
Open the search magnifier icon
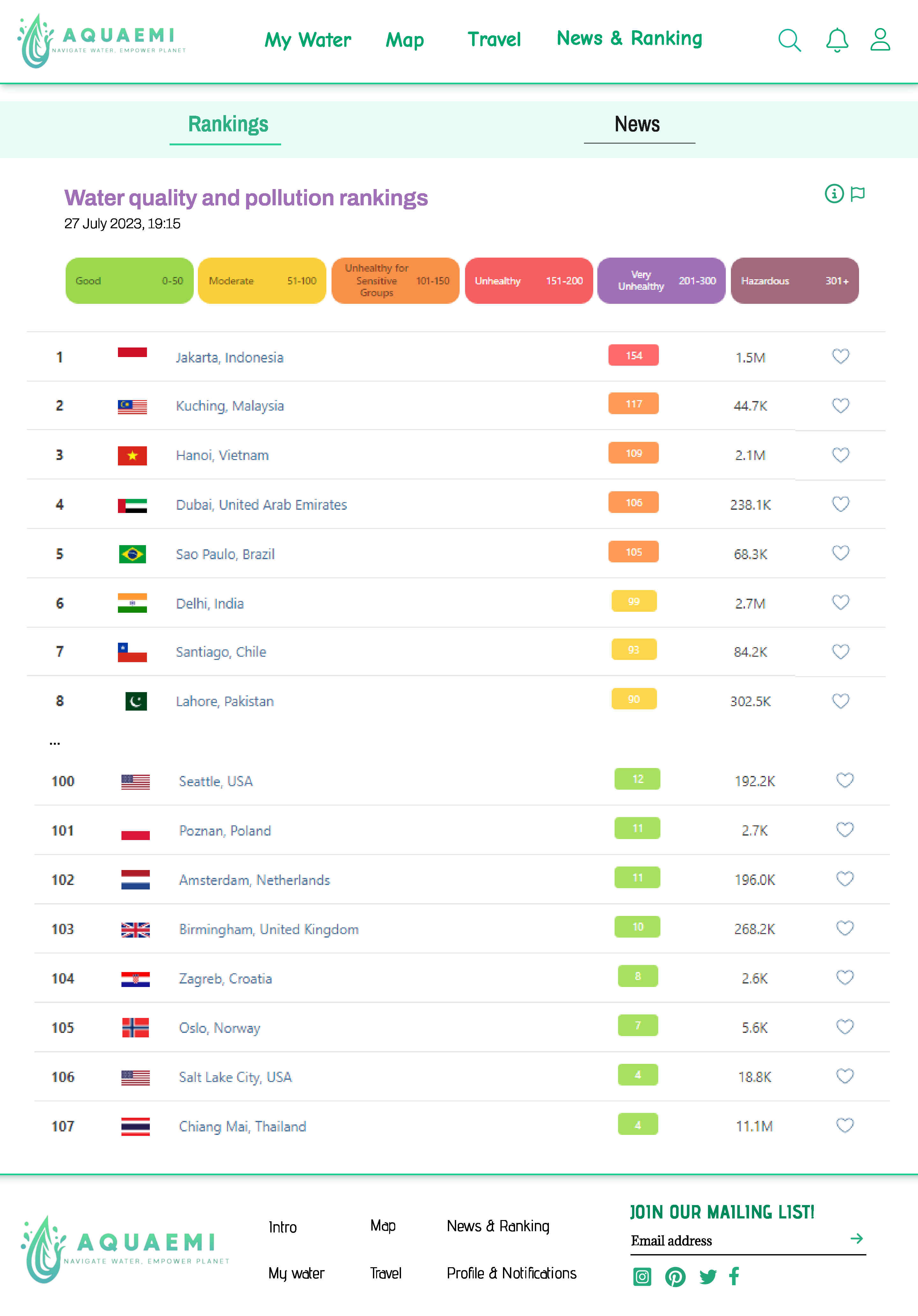click(789, 41)
